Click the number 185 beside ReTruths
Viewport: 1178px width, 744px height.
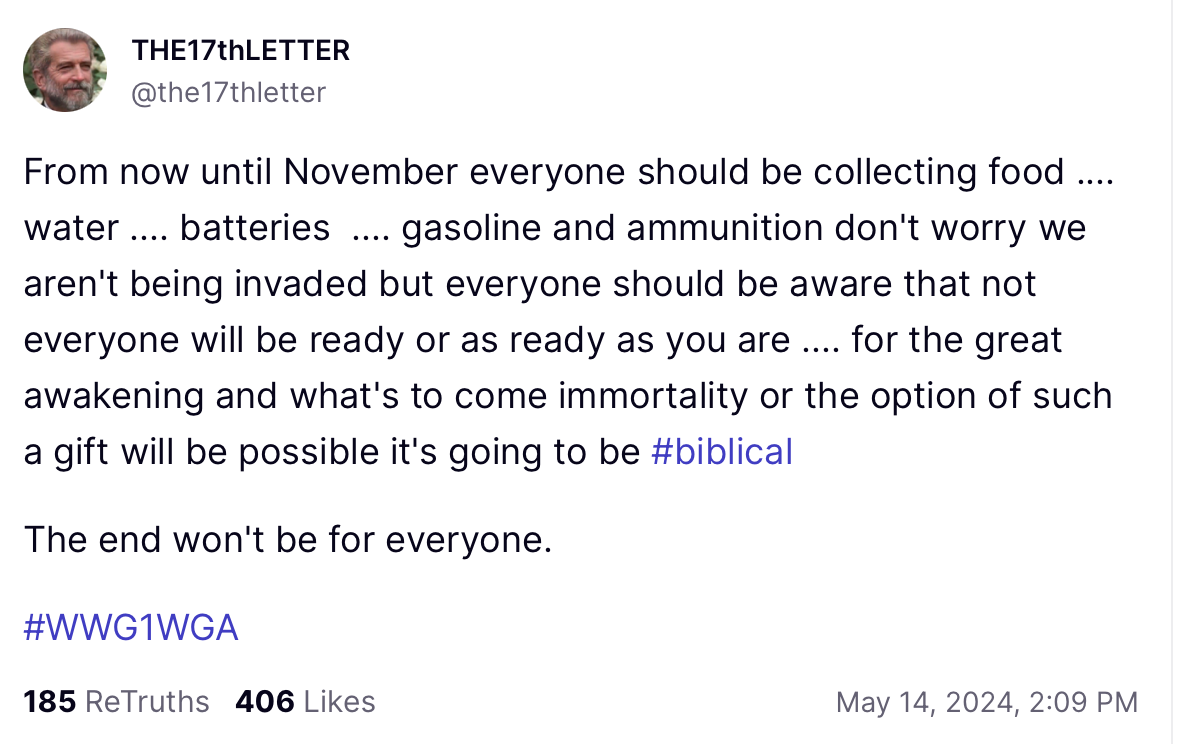click(50, 702)
